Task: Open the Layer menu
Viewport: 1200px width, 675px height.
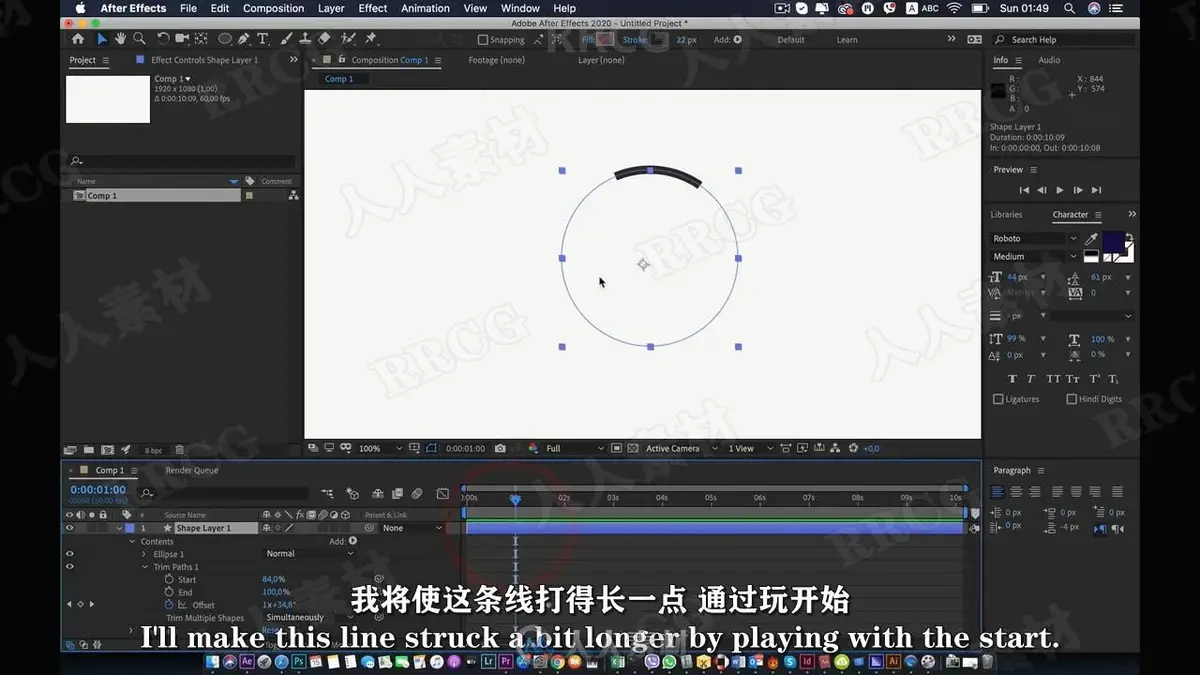Action: (x=331, y=8)
